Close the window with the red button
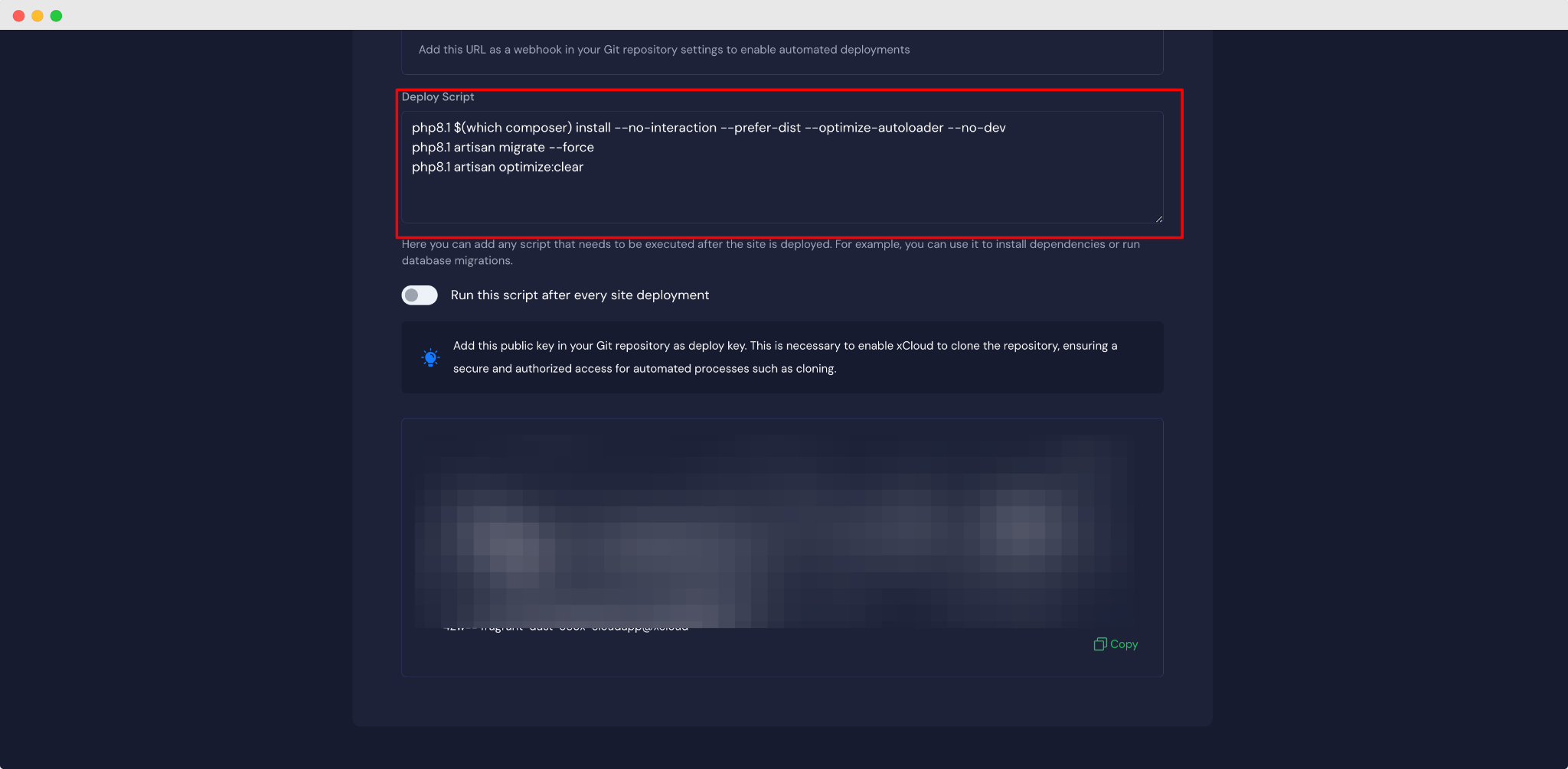This screenshot has width=1568, height=769. point(19,15)
